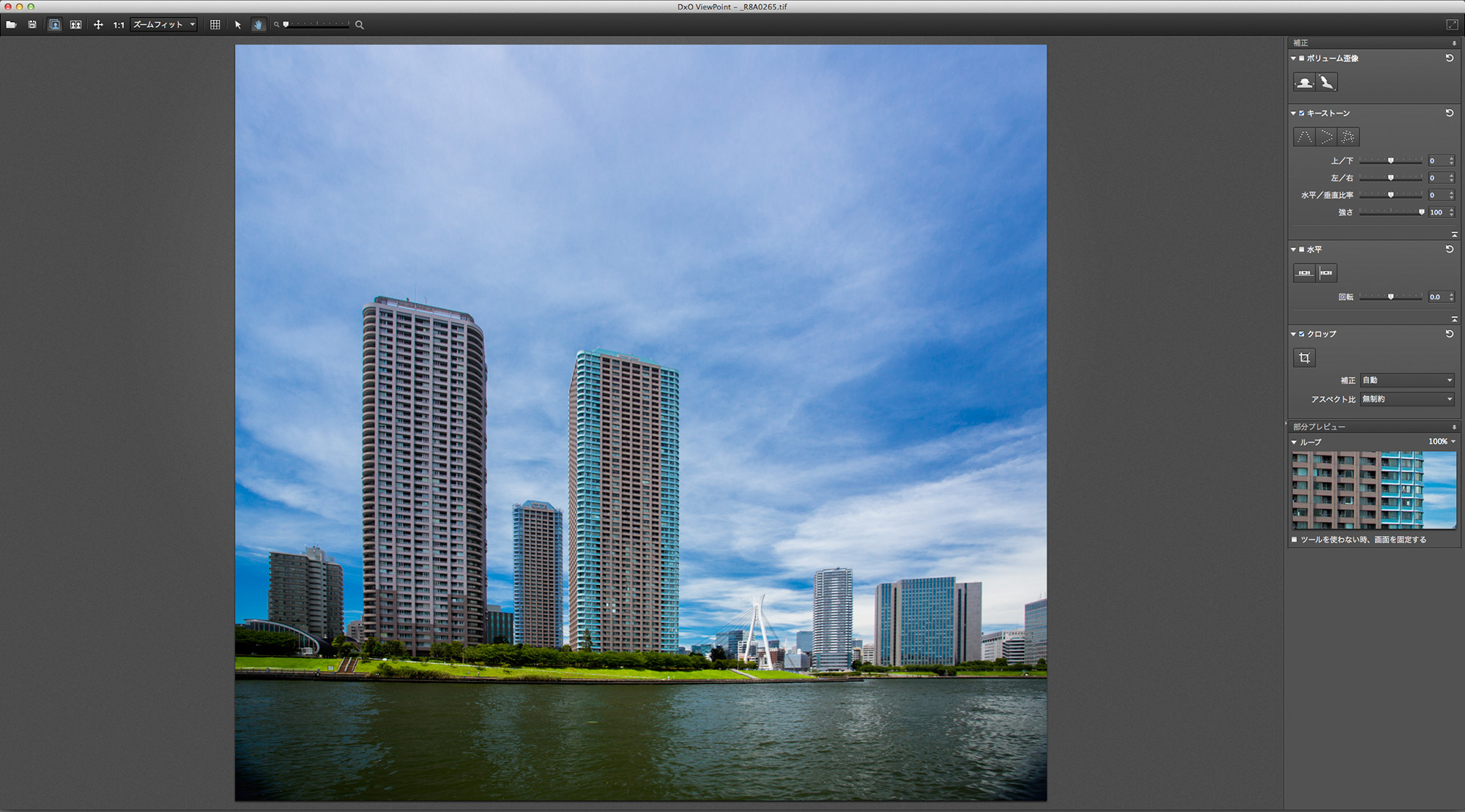Enable the ボリューム歪像 checkbox
This screenshot has height=812, width=1465.
point(1302,58)
